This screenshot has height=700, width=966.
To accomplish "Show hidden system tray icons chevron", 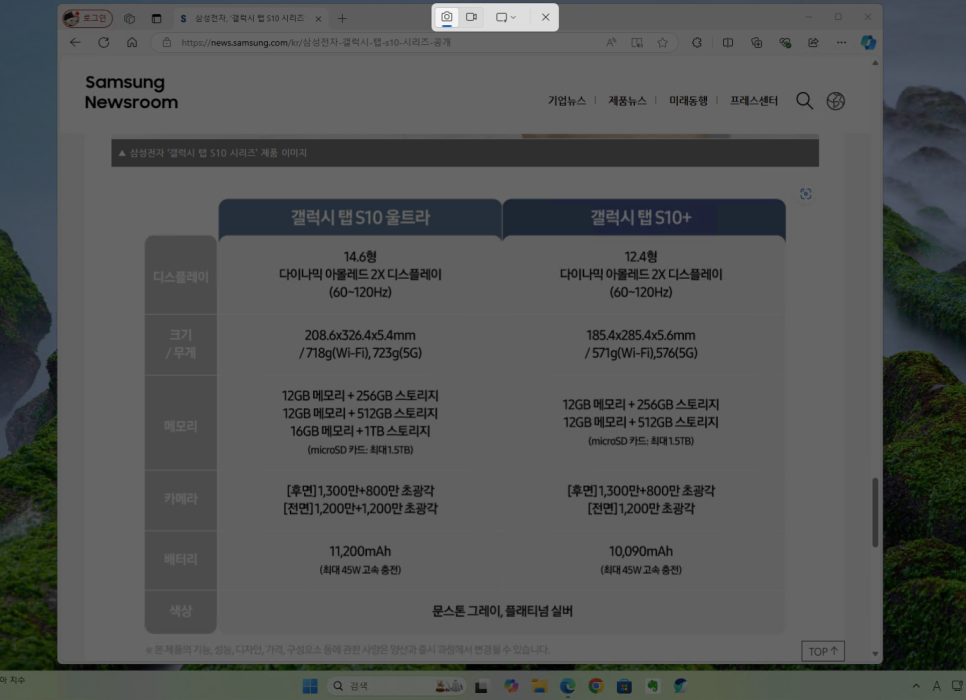I will coord(916,686).
